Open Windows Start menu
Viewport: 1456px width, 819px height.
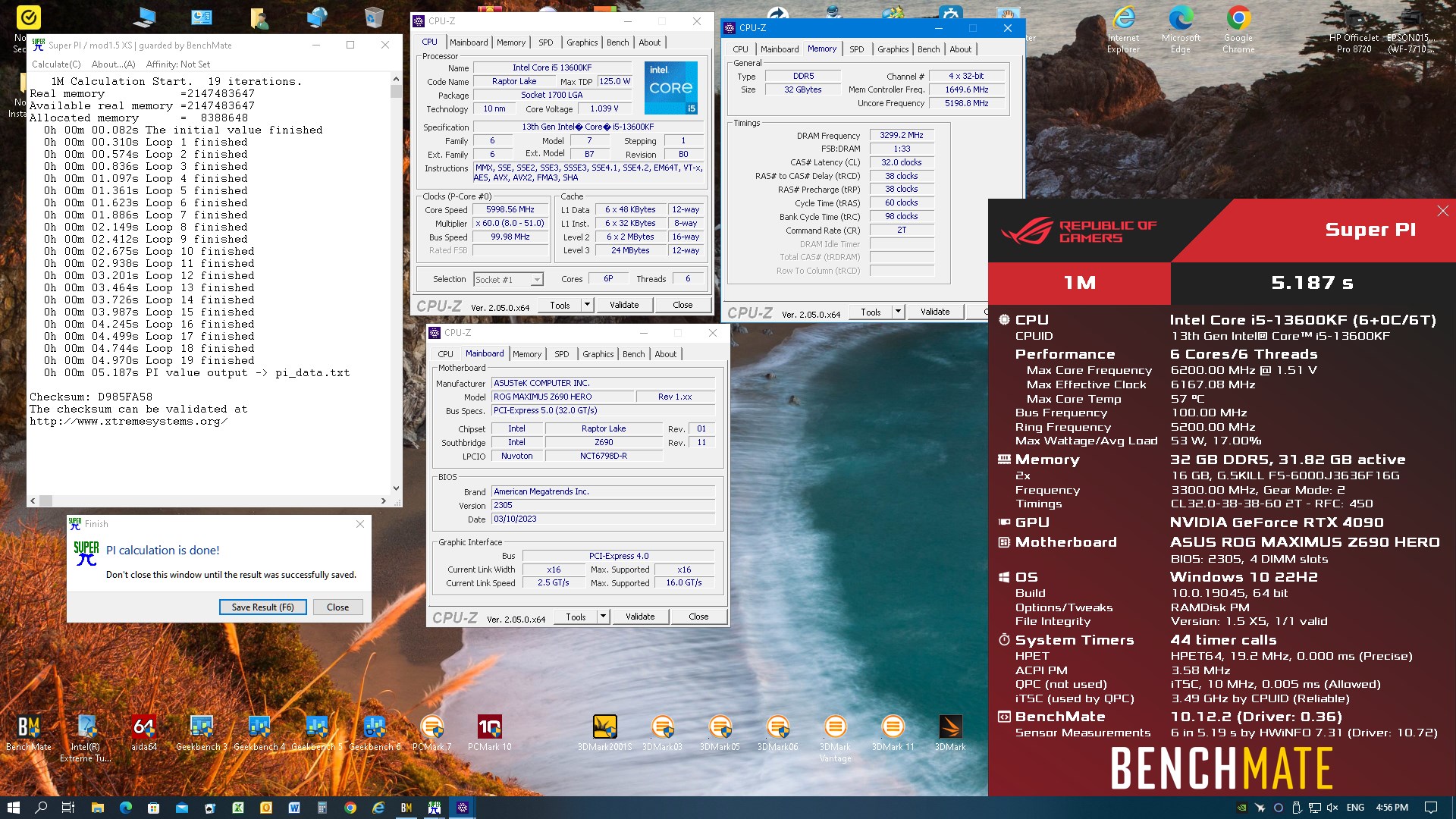[14, 808]
